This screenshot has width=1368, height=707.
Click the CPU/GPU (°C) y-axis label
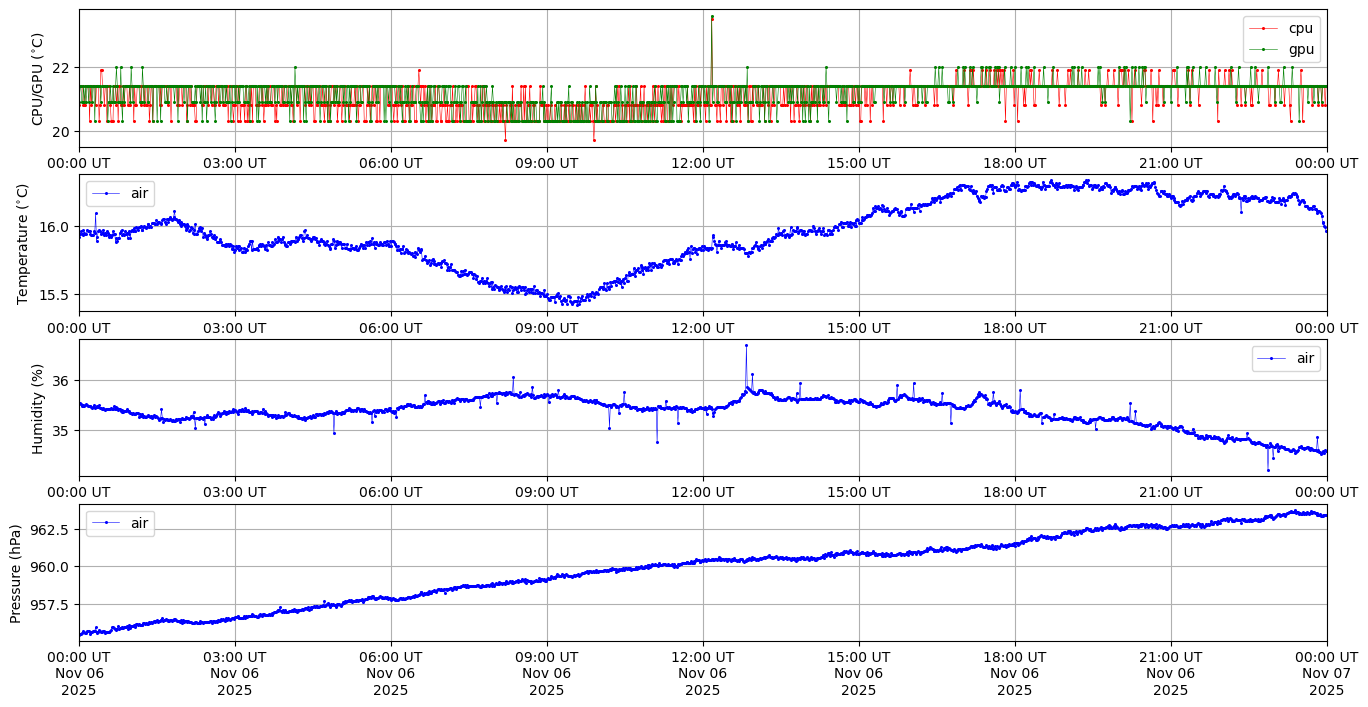click(38, 79)
